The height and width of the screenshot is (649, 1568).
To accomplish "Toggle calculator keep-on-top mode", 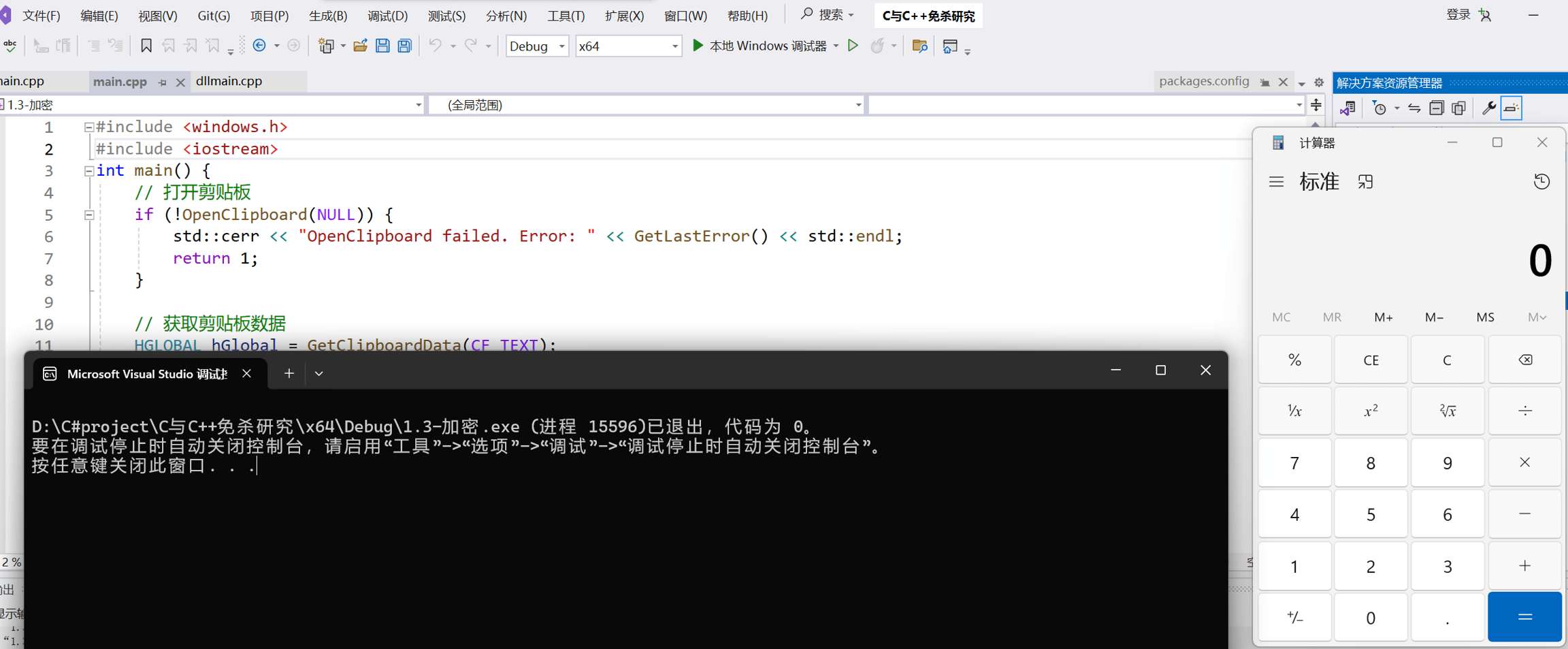I will tap(1365, 182).
